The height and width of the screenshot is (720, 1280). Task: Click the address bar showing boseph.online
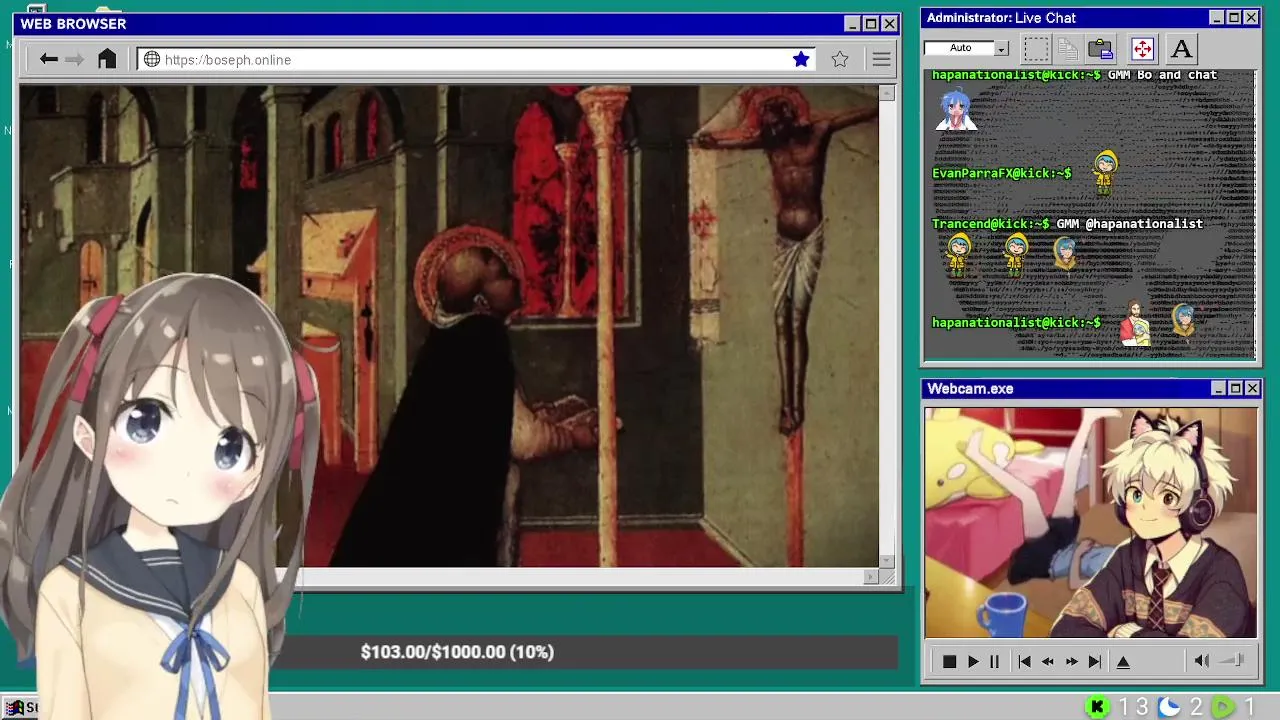476,59
